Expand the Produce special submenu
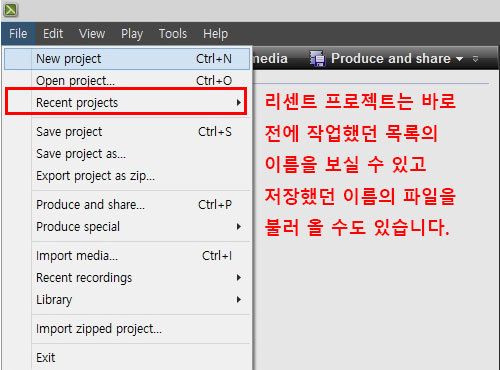This screenshot has width=500, height=370. pos(127,227)
